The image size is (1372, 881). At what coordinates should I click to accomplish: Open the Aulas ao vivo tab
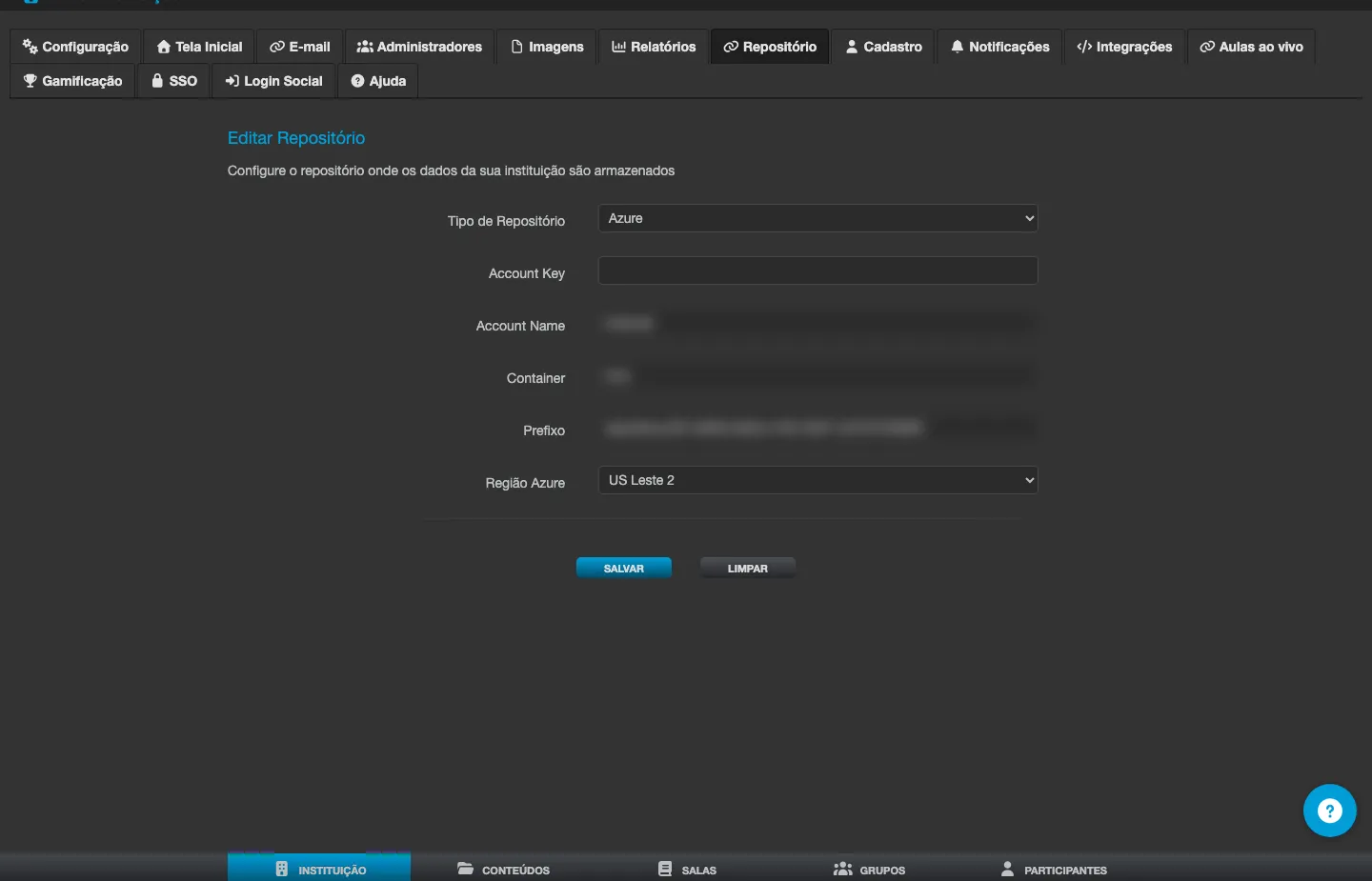[x=1251, y=47]
